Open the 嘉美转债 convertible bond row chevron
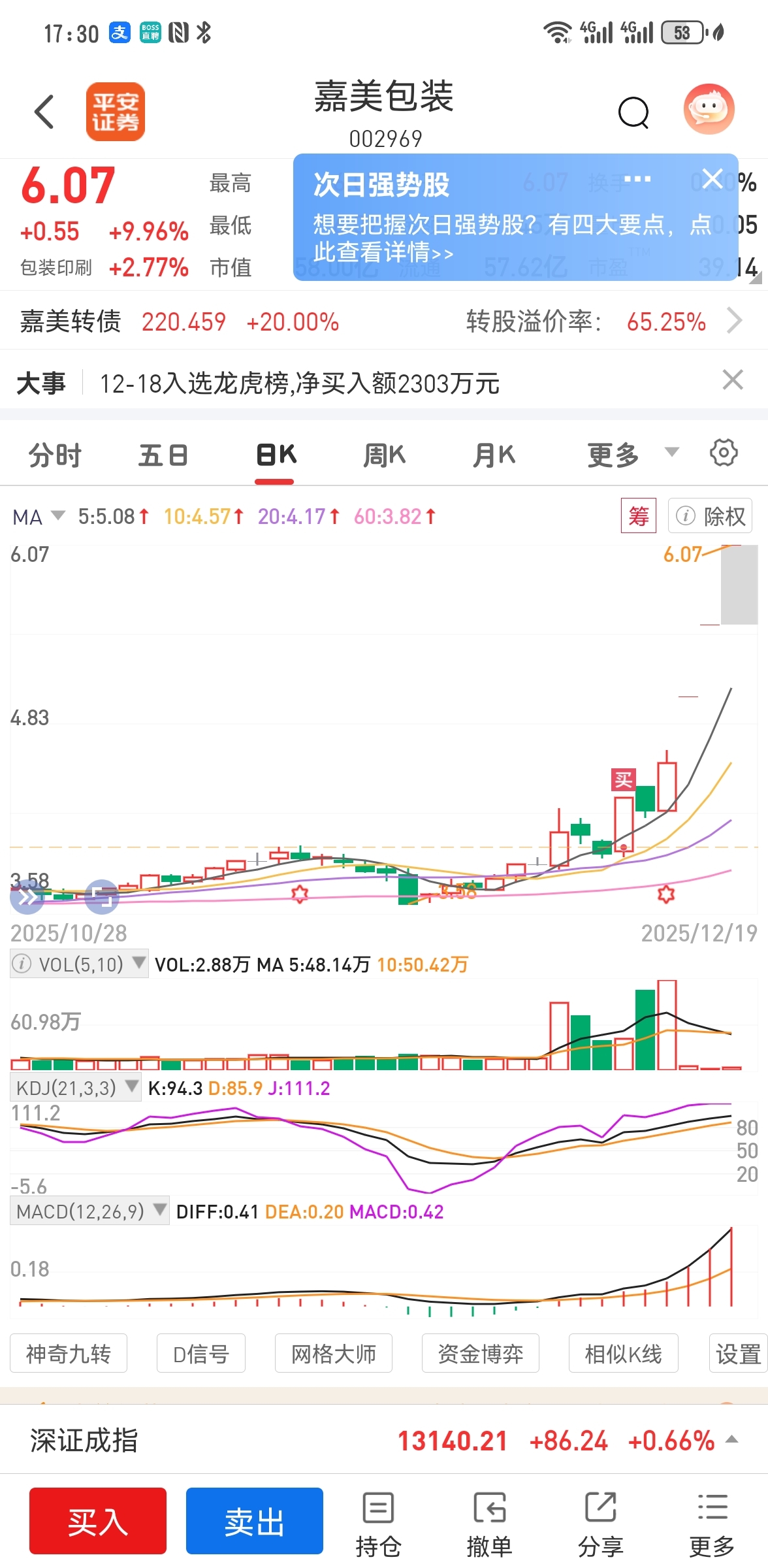768x1568 pixels. [x=734, y=321]
